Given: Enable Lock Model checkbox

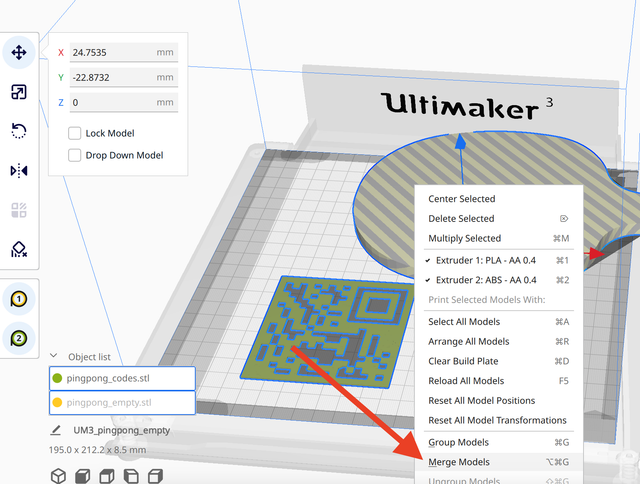Looking at the screenshot, I should pyautogui.click(x=74, y=133).
